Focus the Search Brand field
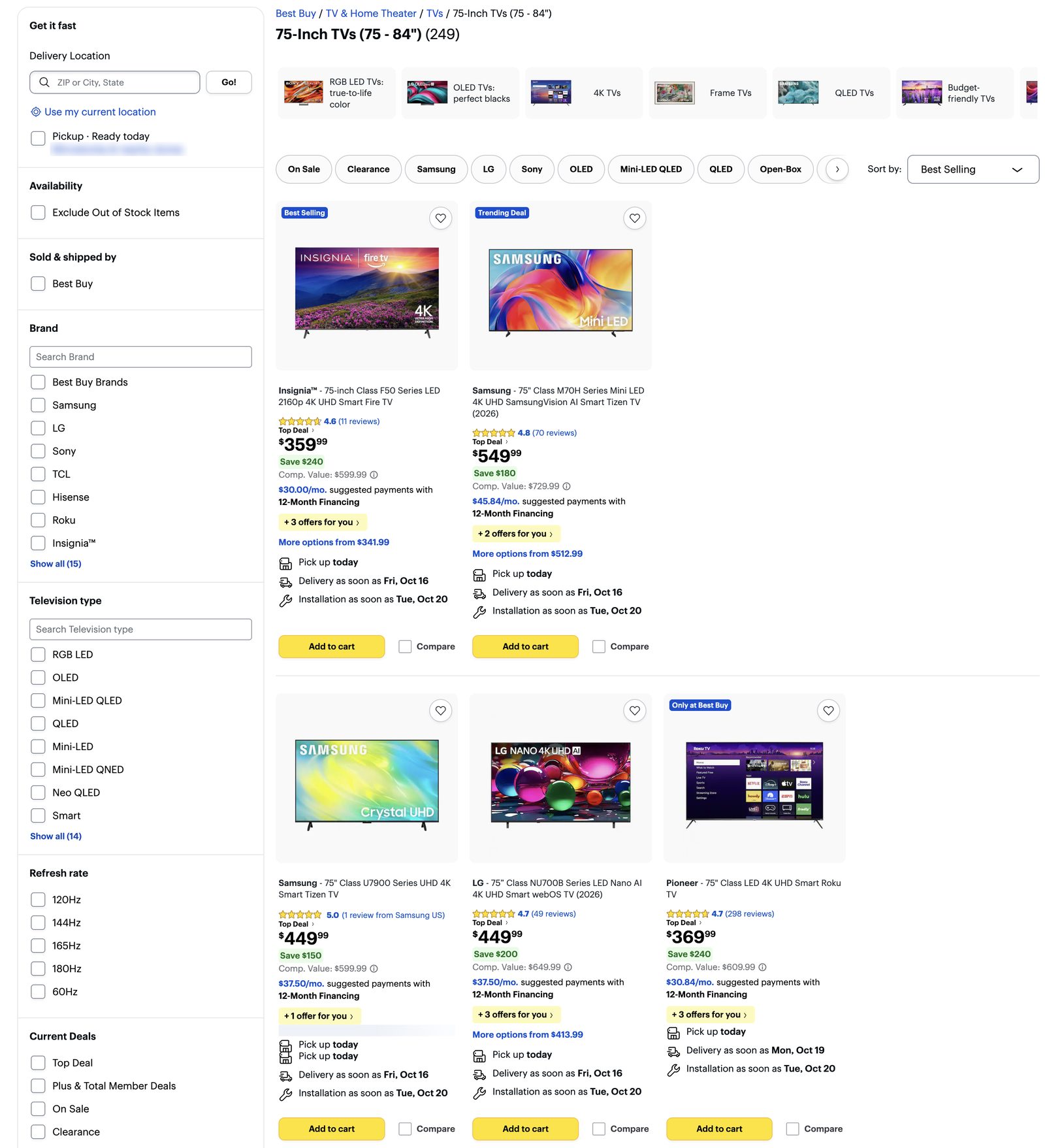The image size is (1045, 1148). [x=140, y=357]
